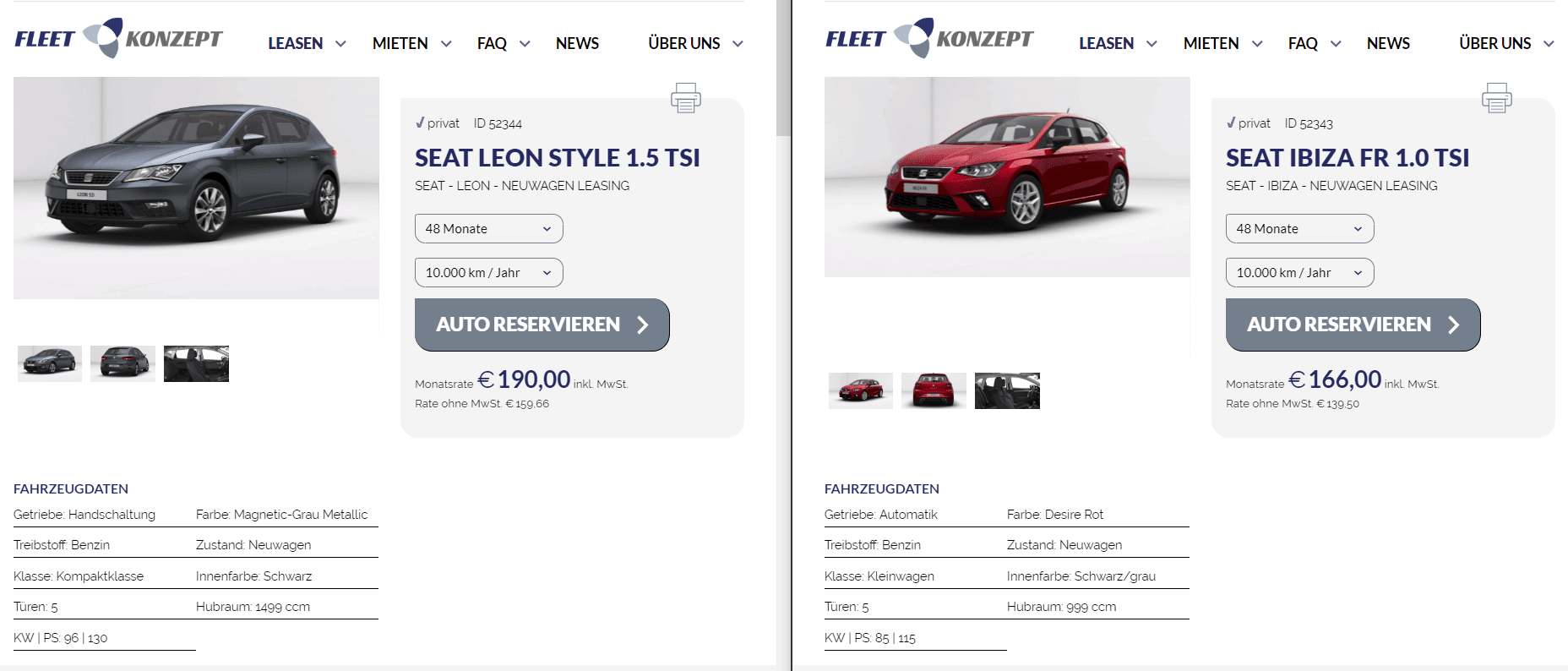Expand MIETEN menu chevron in left page
Image resolution: width=1568 pixels, height=671 pixels.
pos(446,44)
